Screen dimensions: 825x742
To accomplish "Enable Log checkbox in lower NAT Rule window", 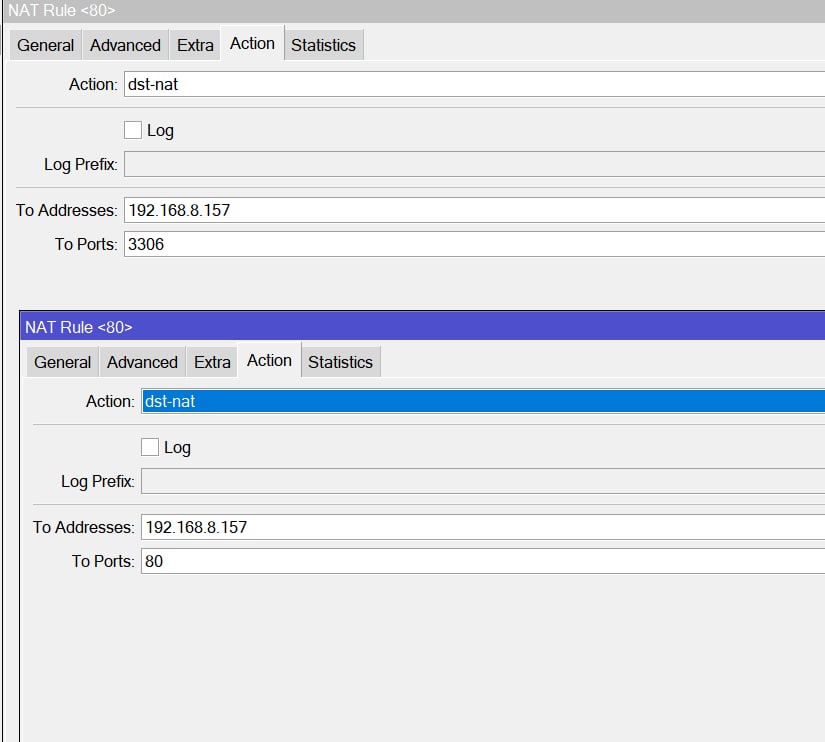I will point(150,447).
